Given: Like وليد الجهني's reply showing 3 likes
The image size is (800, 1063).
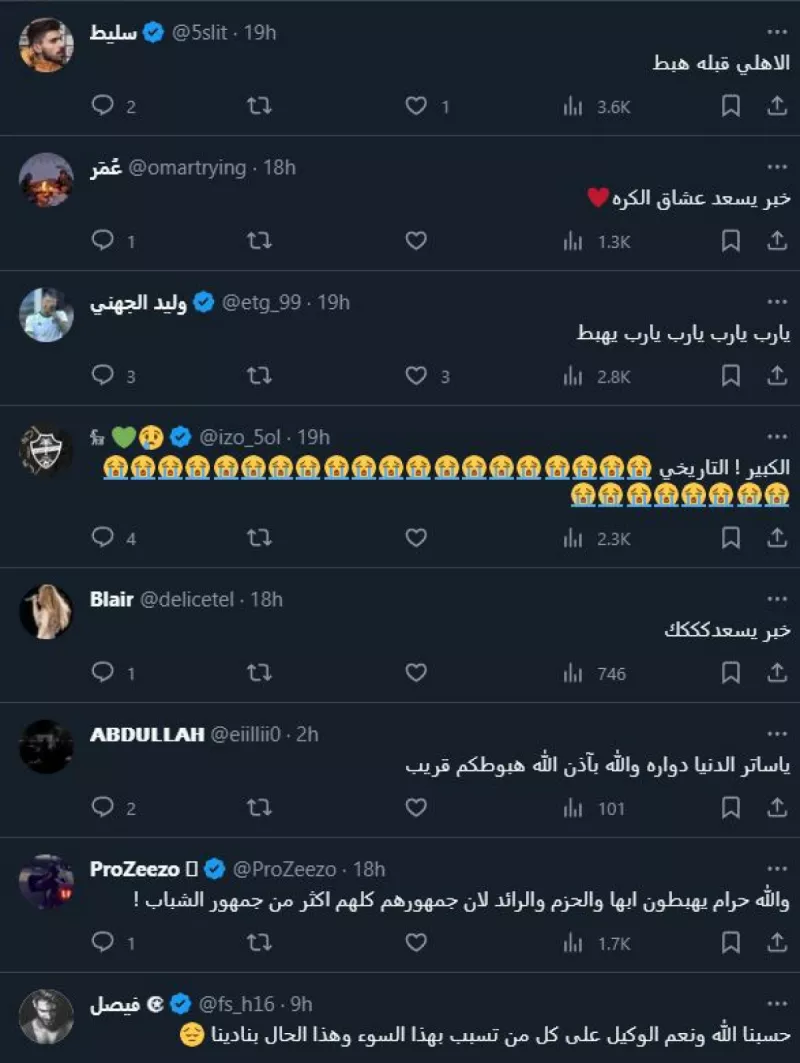Looking at the screenshot, I should click(416, 375).
